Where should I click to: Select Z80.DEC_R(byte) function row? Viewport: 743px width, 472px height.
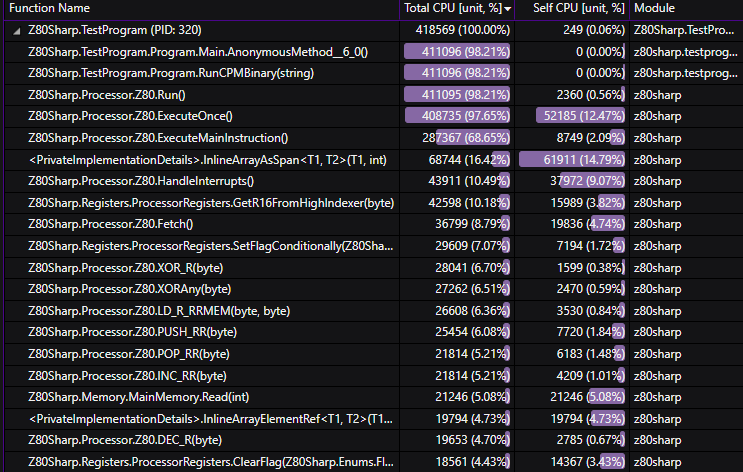[x=372, y=440]
